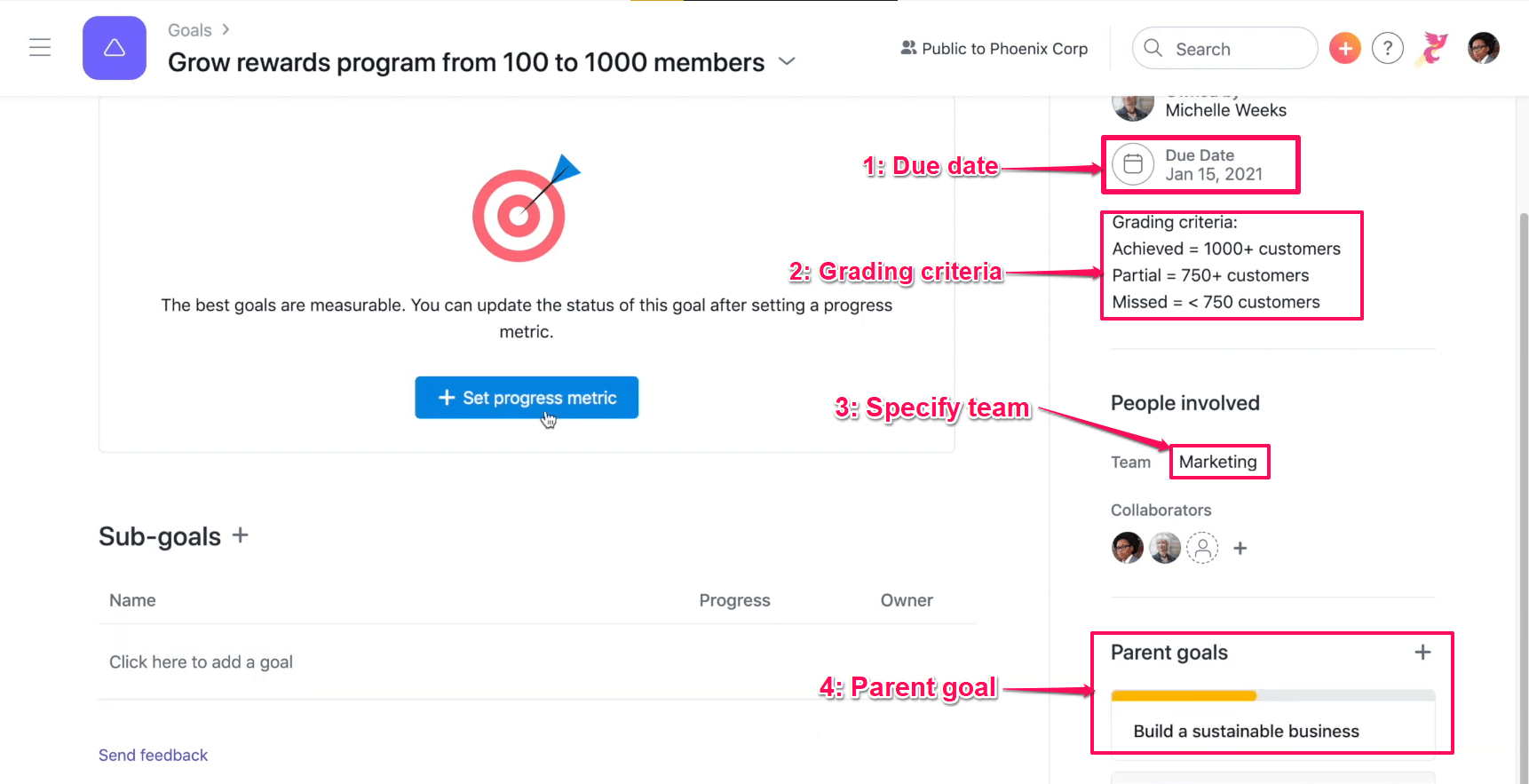Go to Goals breadcrumb
Screen dimensions: 1529x784
pos(190,30)
